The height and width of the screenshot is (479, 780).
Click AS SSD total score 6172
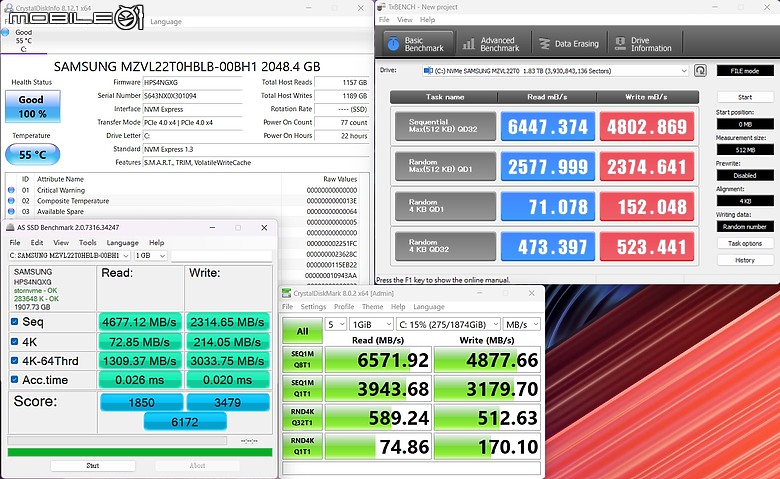pos(185,422)
